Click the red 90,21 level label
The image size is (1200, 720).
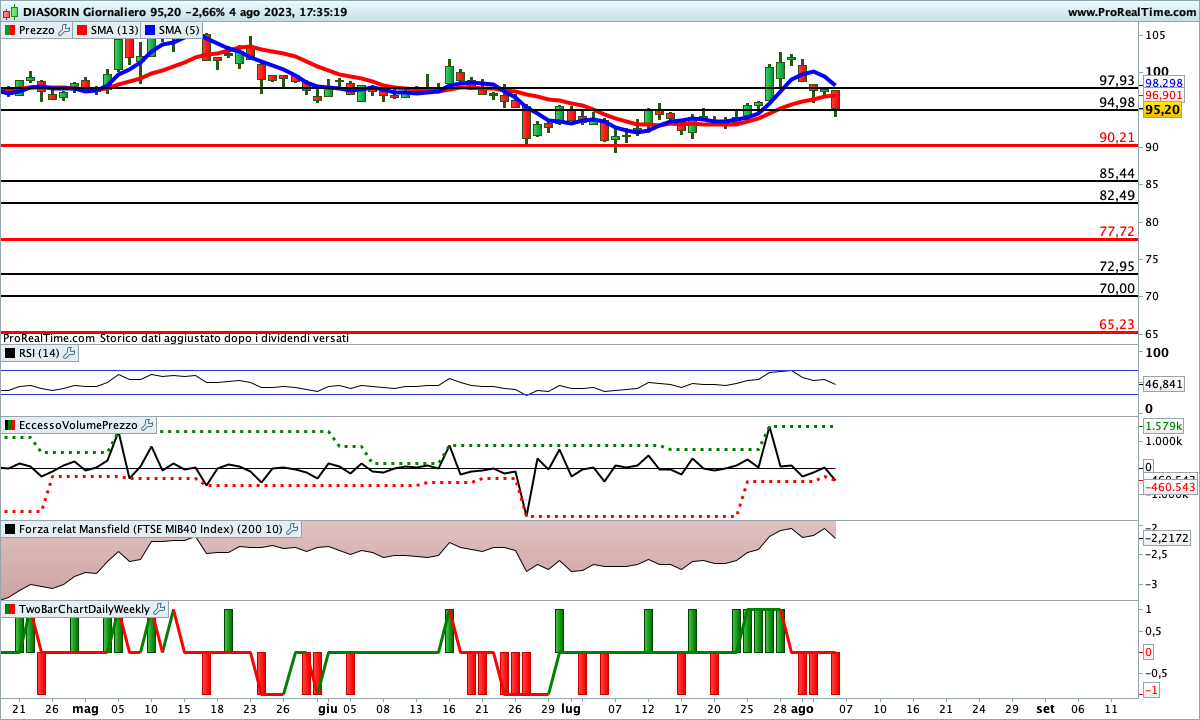1117,137
